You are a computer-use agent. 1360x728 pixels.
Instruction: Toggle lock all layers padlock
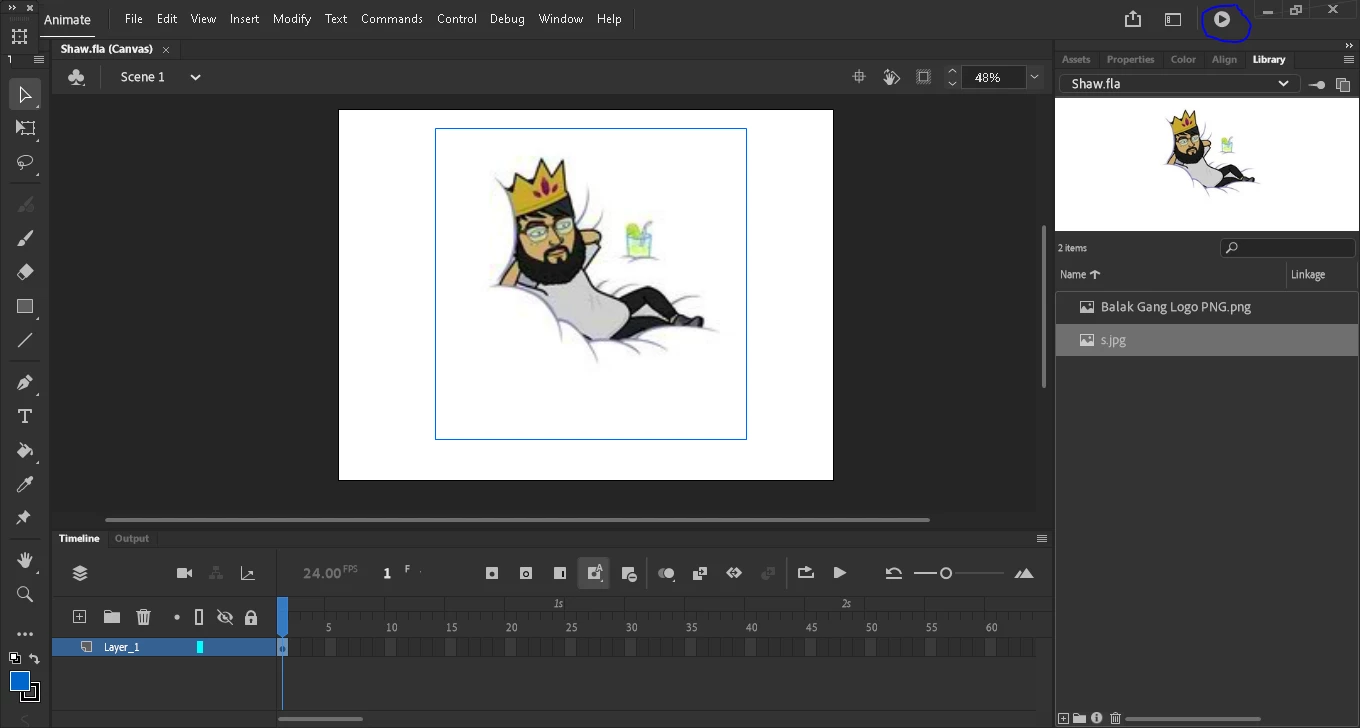coord(251,617)
